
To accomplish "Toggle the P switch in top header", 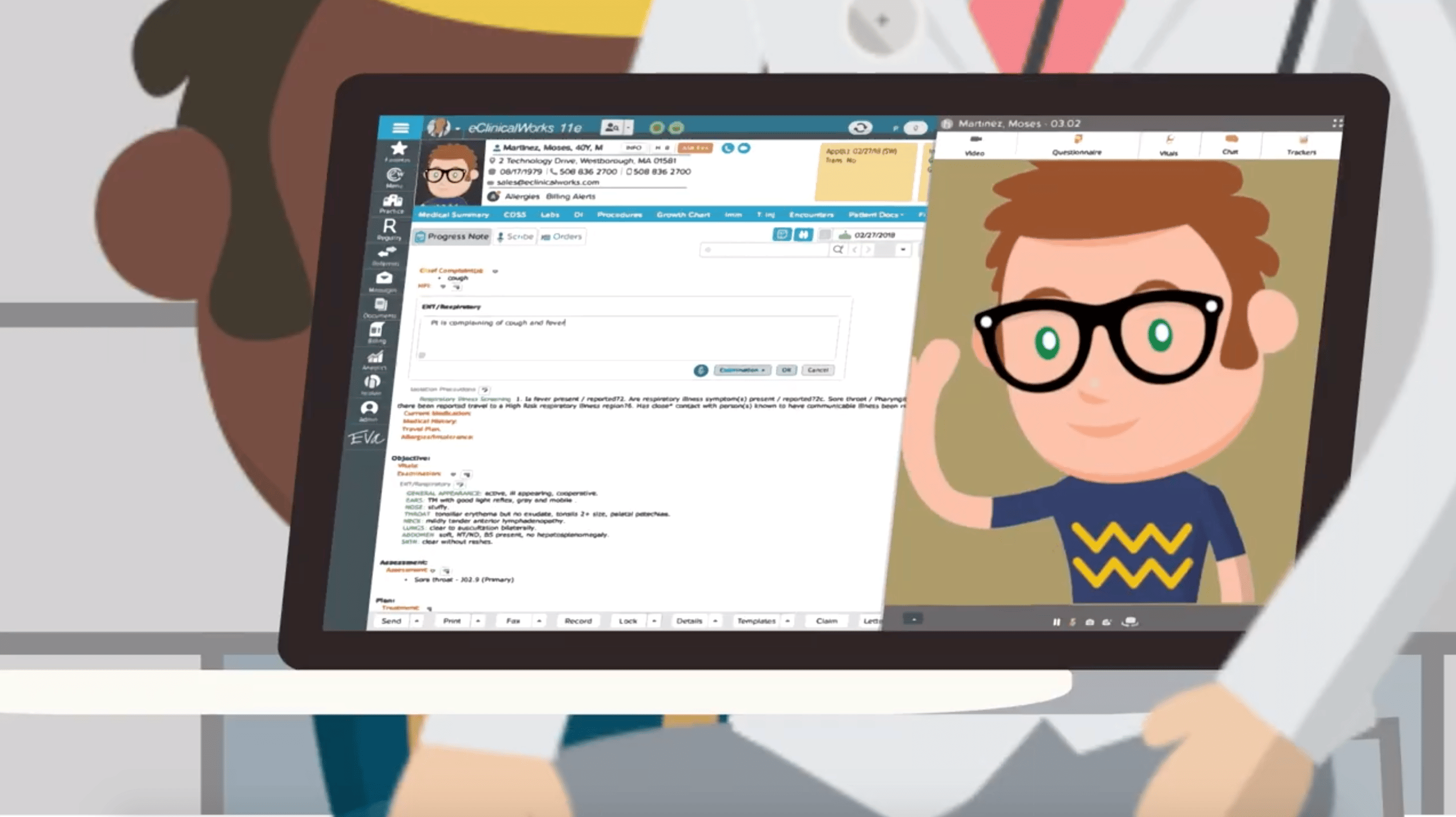I will [915, 128].
